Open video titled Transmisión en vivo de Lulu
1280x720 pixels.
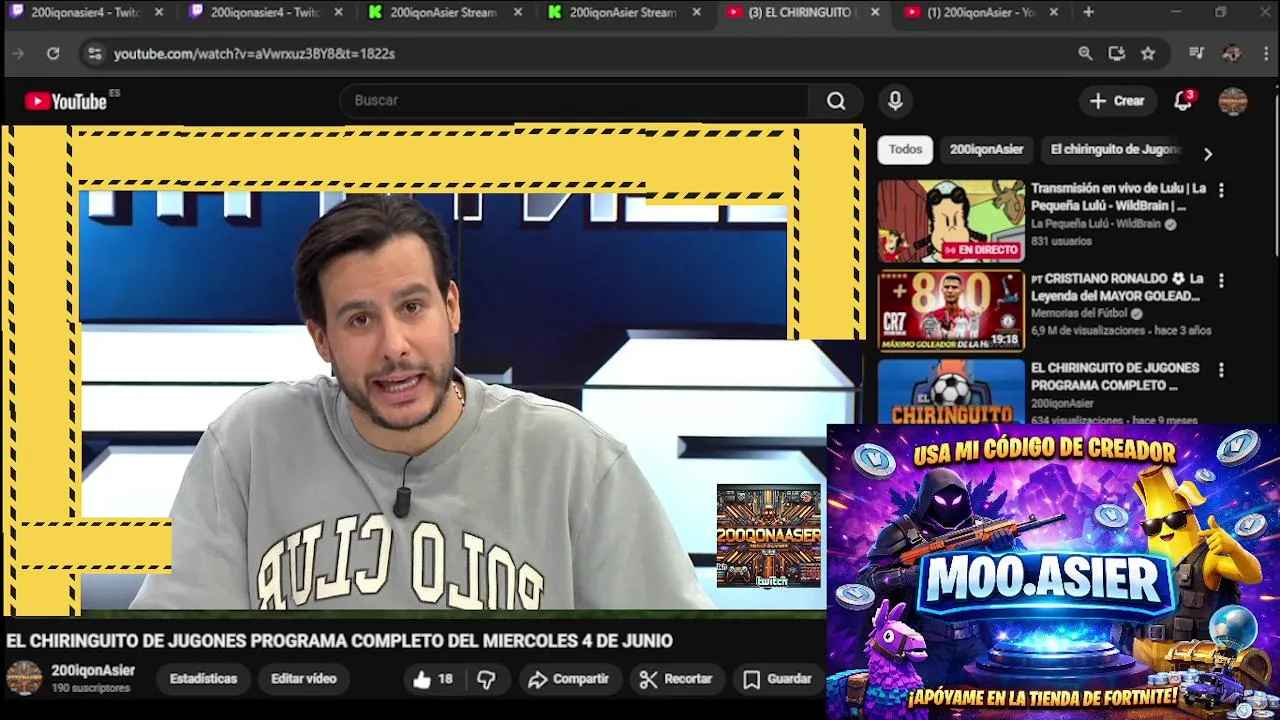pos(1118,197)
